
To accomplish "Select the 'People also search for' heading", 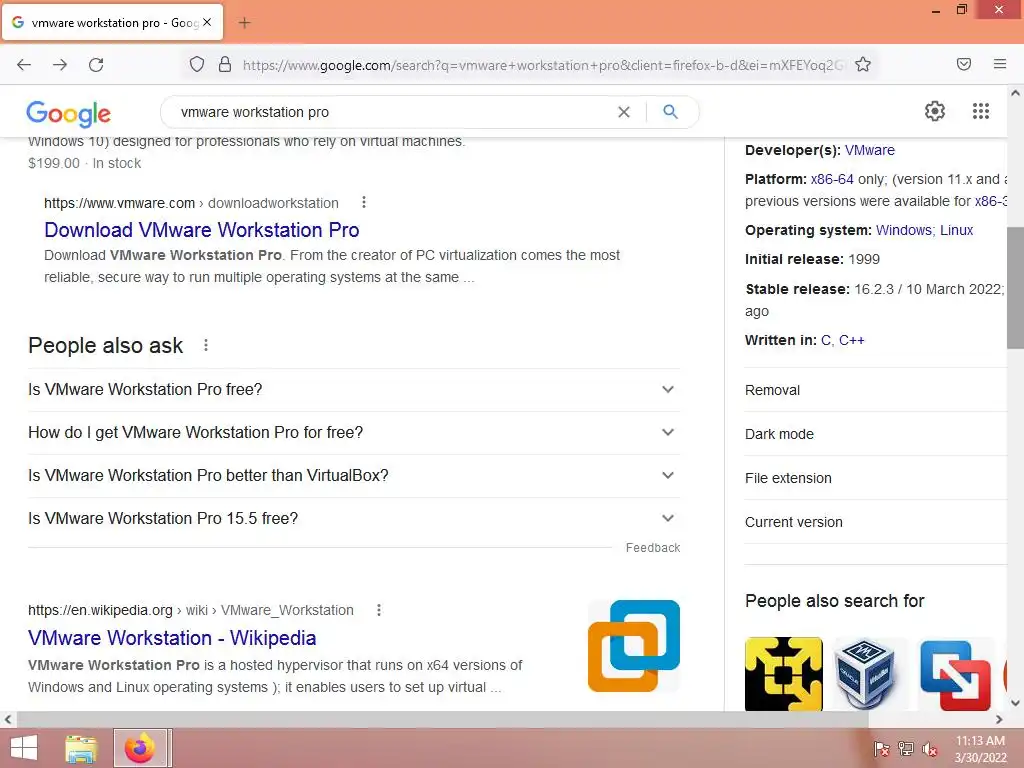I will click(835, 601).
